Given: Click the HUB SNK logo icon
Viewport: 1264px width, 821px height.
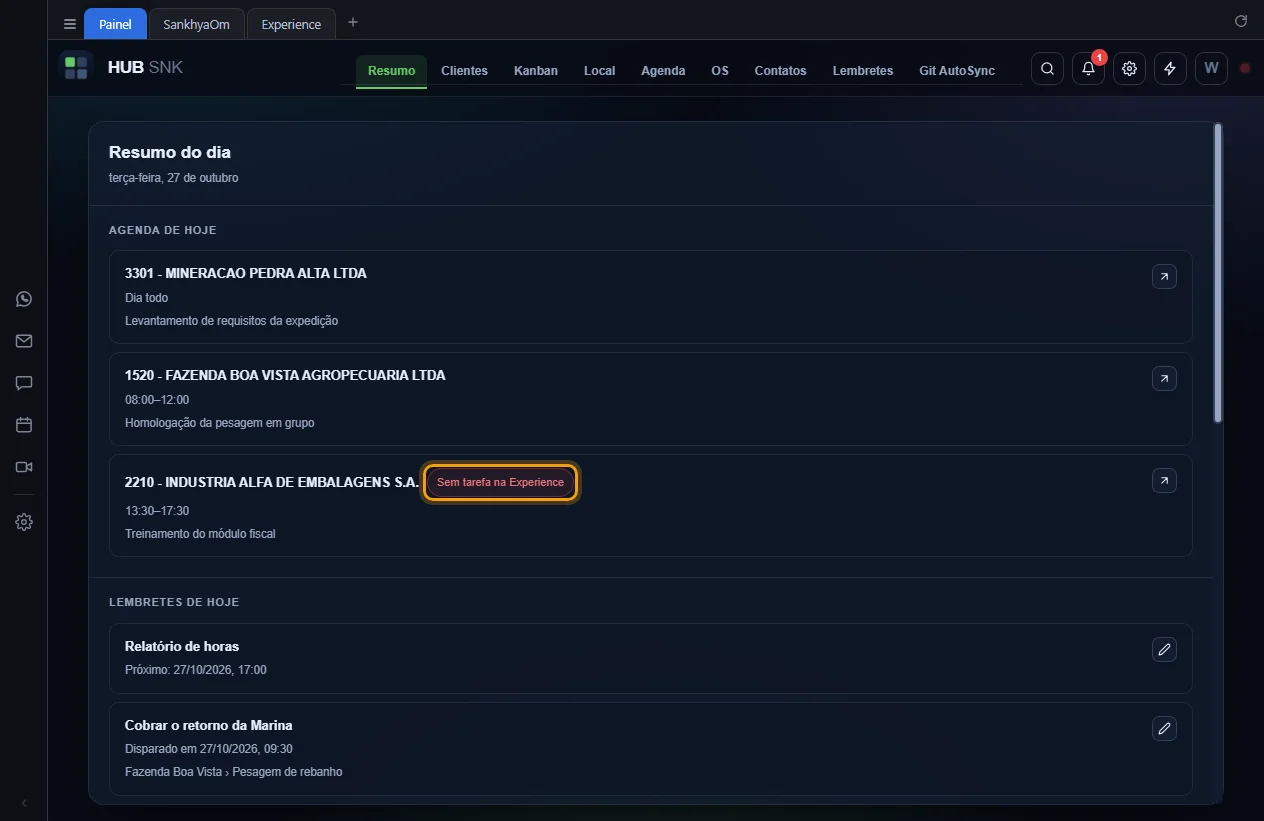Looking at the screenshot, I should [76, 68].
